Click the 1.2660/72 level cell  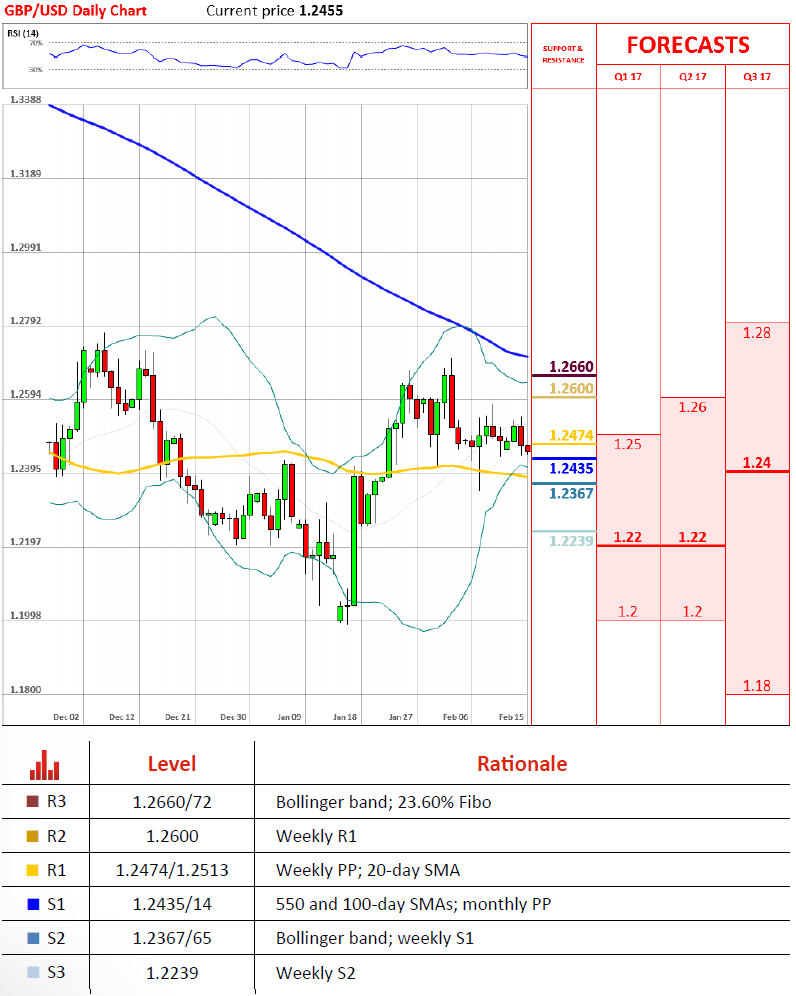point(172,802)
